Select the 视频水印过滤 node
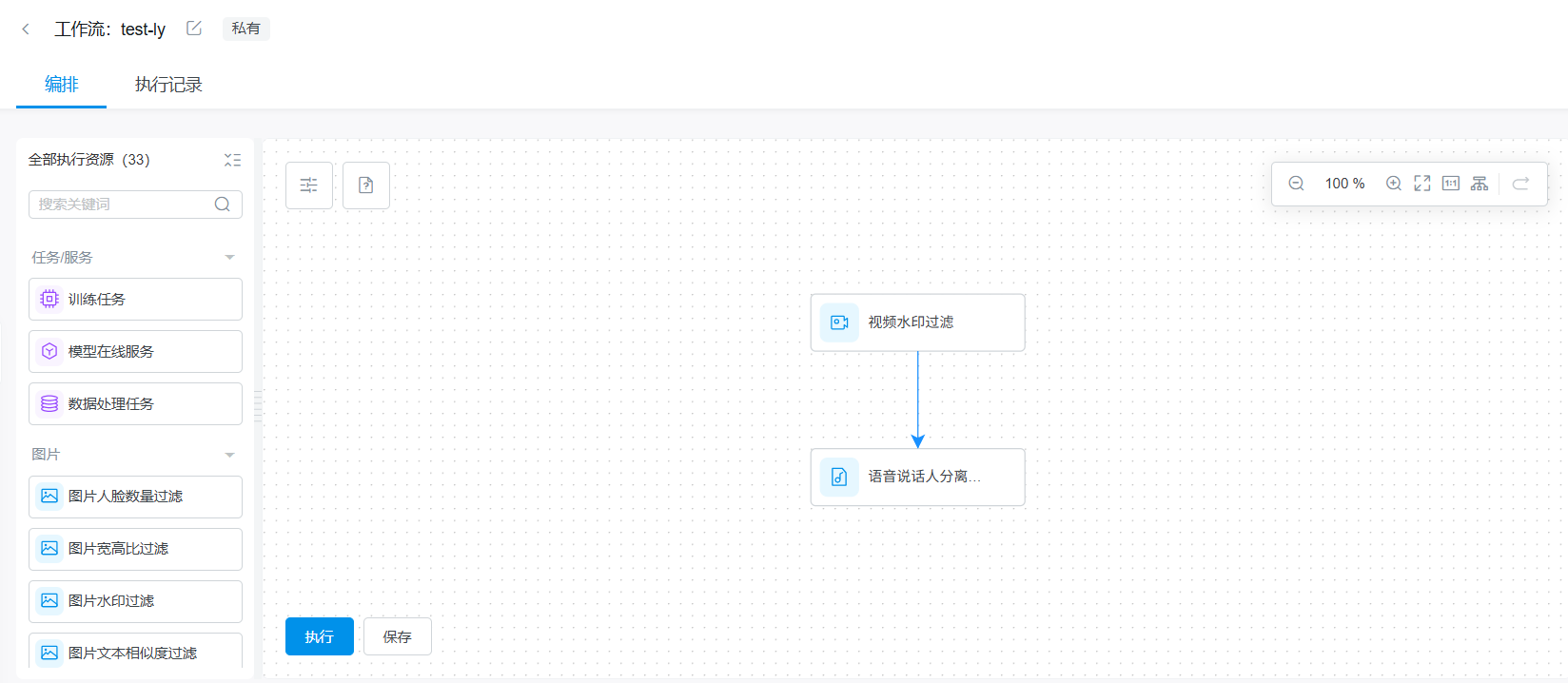The height and width of the screenshot is (683, 1568). point(917,322)
